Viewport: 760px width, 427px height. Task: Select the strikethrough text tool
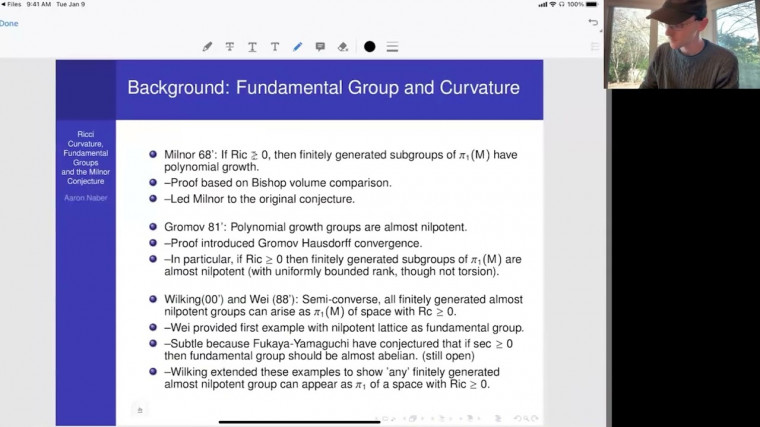point(230,47)
